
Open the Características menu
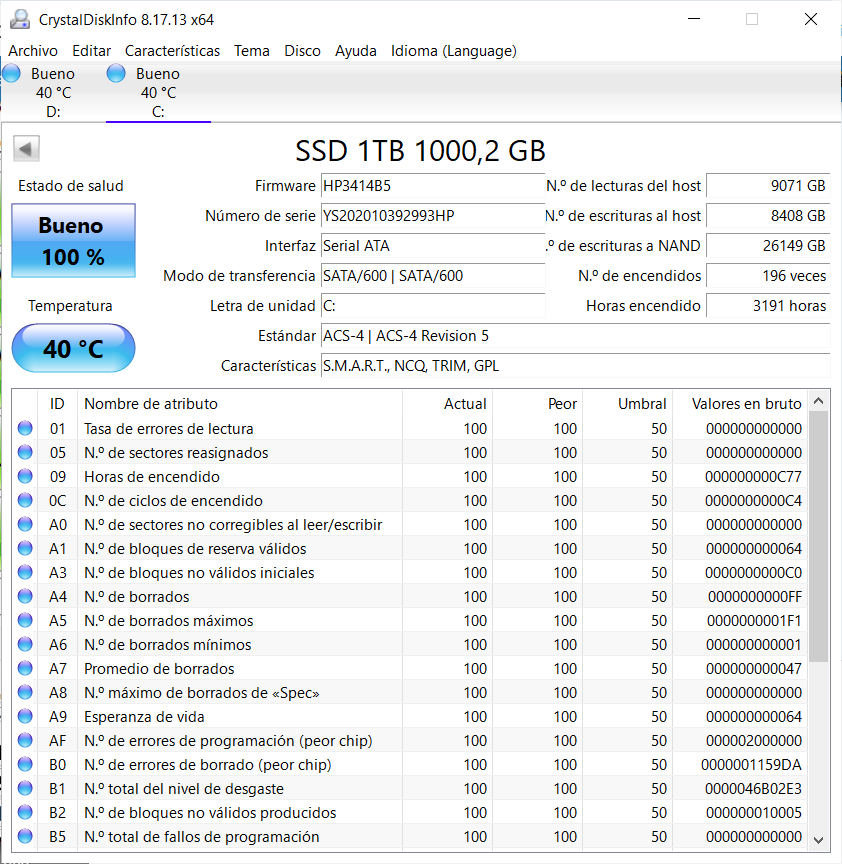tap(172, 51)
